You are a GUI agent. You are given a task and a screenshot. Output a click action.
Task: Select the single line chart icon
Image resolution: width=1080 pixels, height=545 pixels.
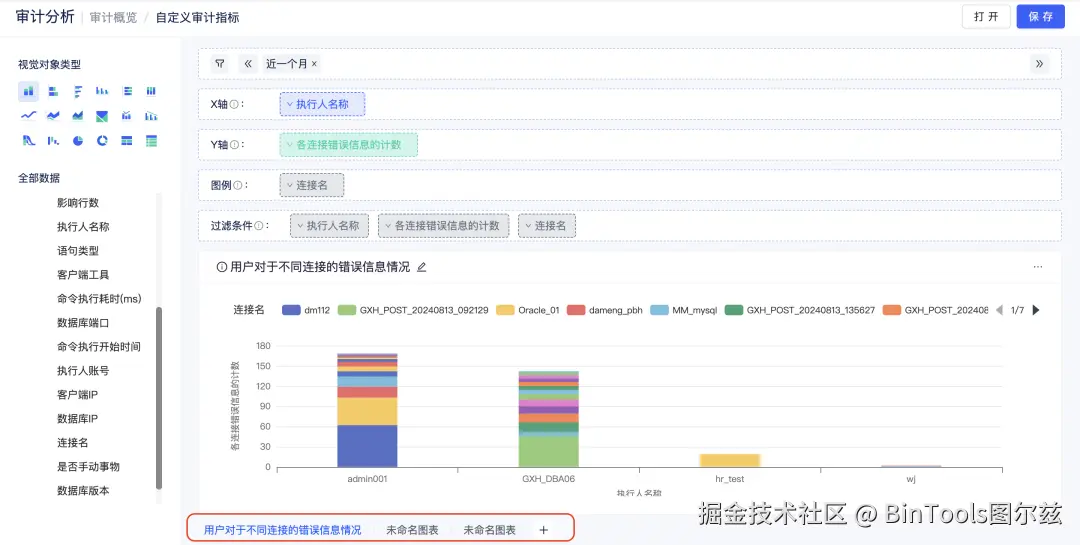(x=28, y=116)
